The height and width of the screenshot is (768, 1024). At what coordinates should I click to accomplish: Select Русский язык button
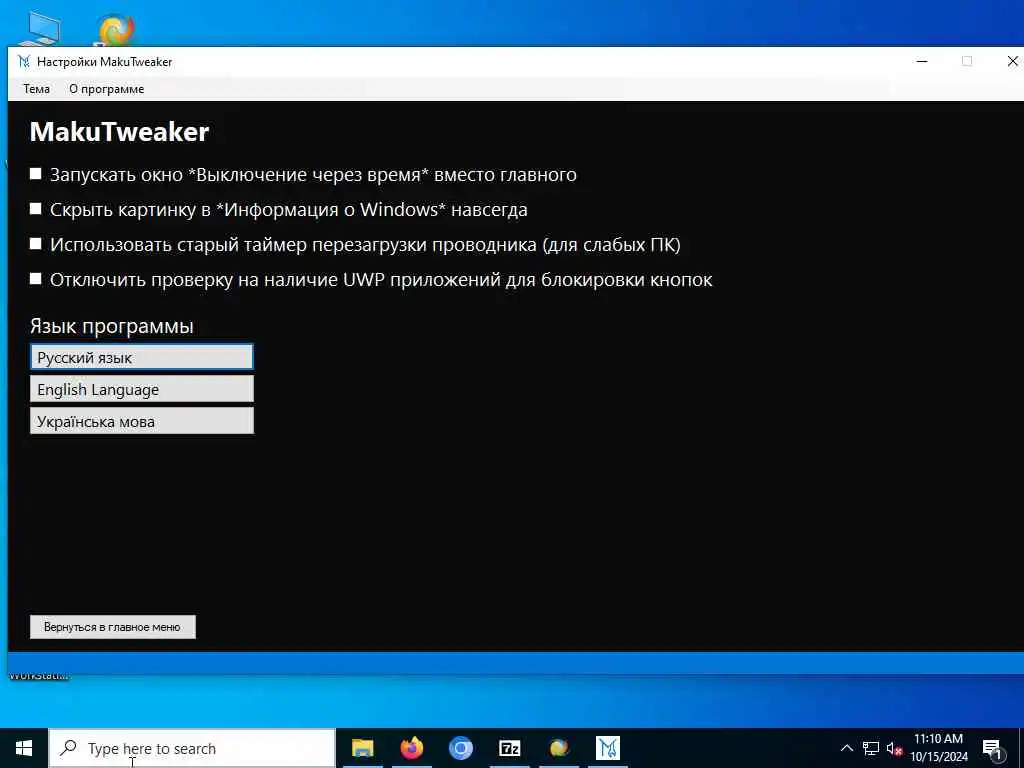[142, 357]
